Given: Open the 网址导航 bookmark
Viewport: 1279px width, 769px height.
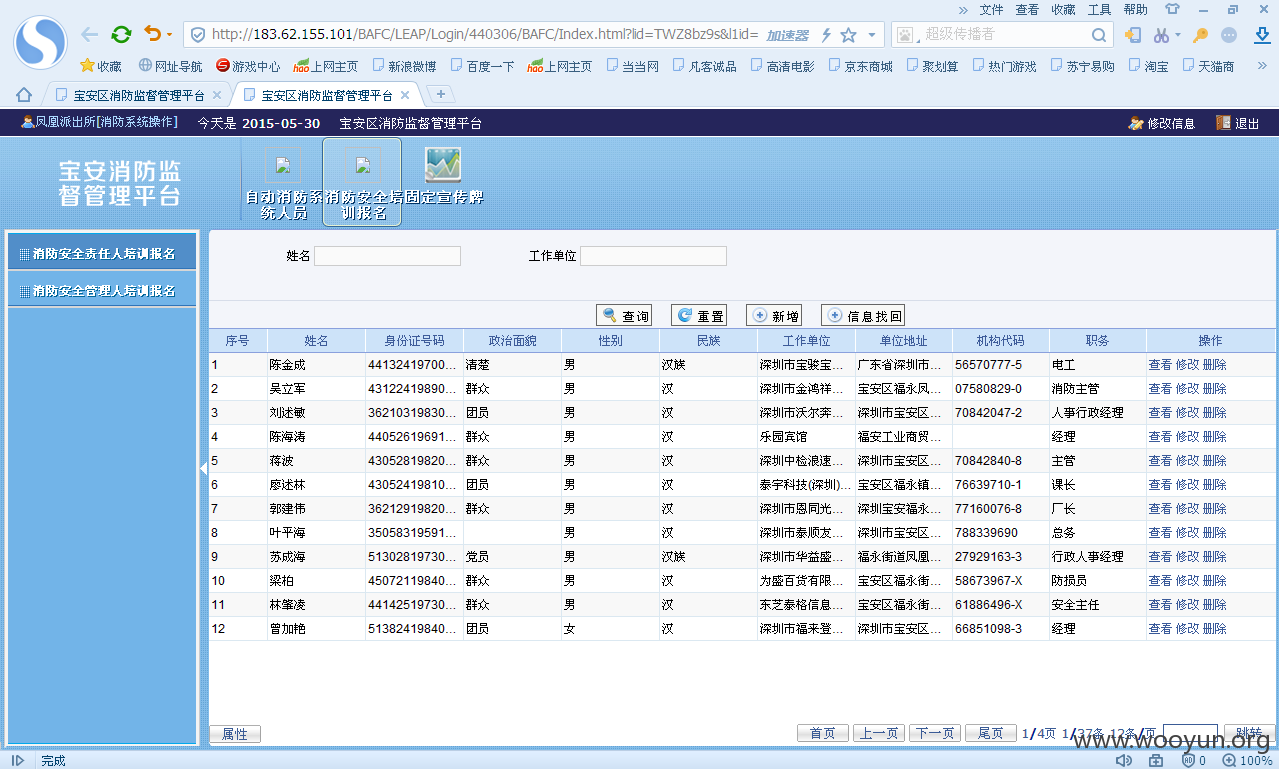Looking at the screenshot, I should pyautogui.click(x=170, y=66).
